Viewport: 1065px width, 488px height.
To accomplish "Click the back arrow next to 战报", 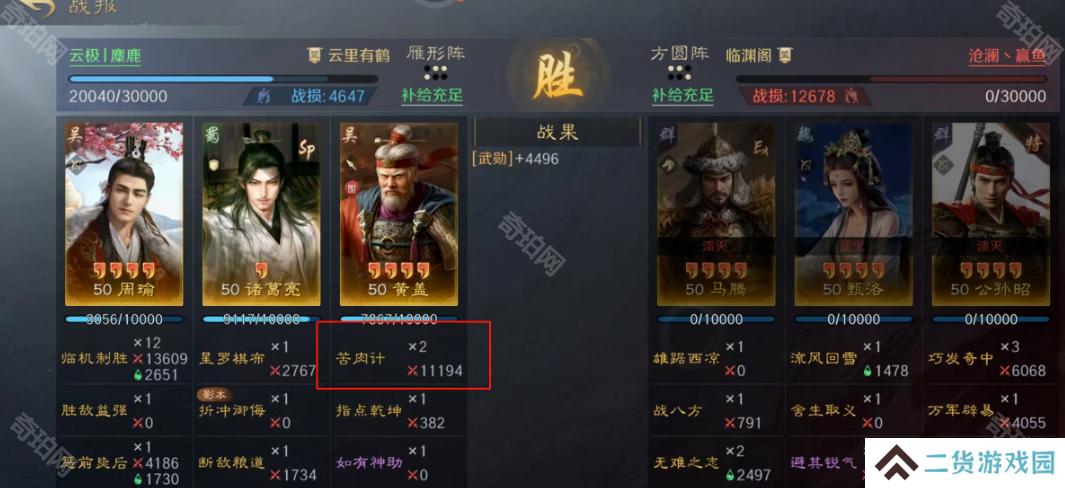I will [35, 7].
